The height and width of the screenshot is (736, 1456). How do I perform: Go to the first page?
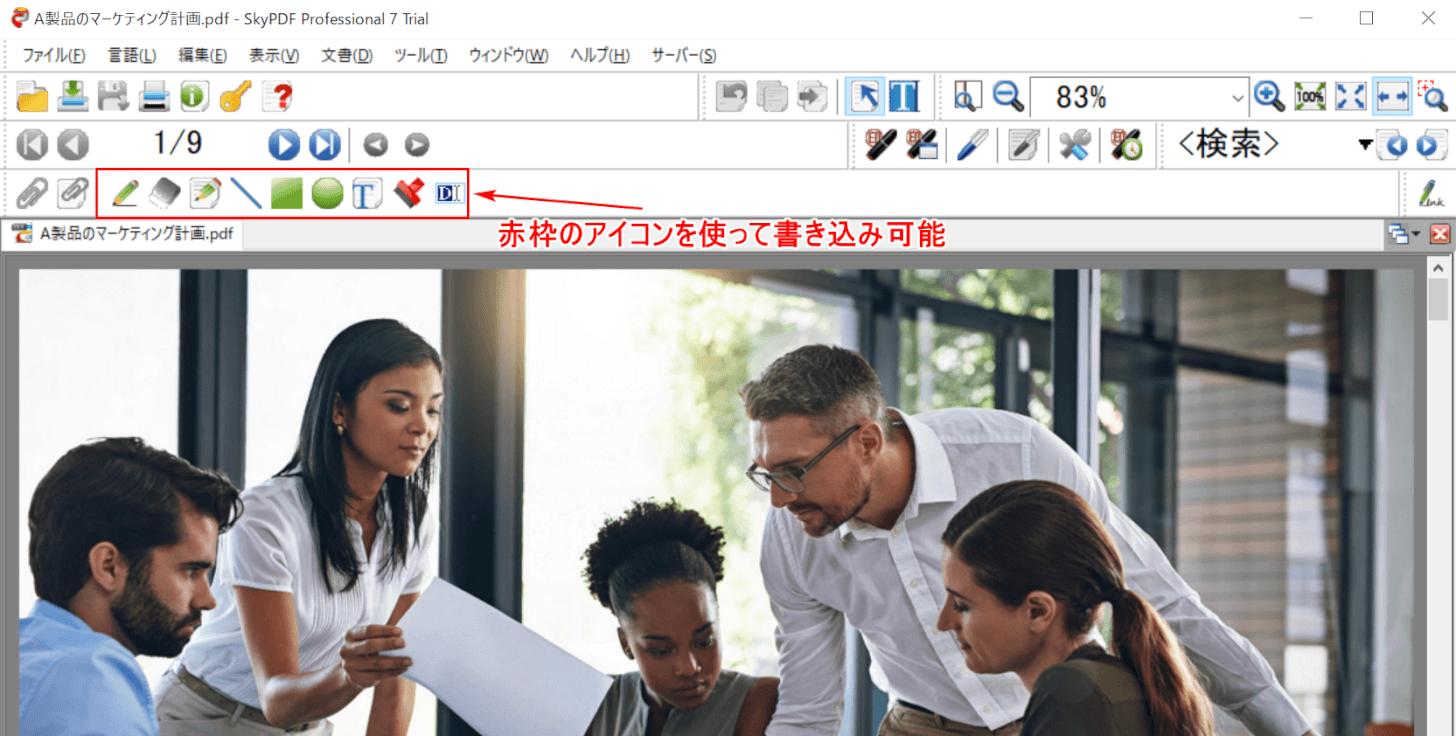(33, 145)
